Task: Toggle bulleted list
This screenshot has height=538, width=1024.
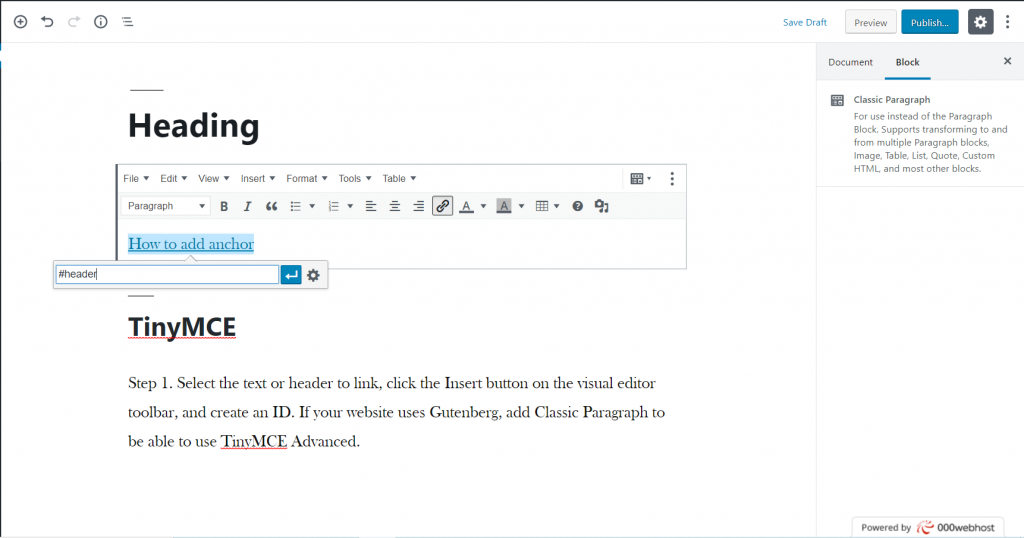Action: (x=295, y=206)
